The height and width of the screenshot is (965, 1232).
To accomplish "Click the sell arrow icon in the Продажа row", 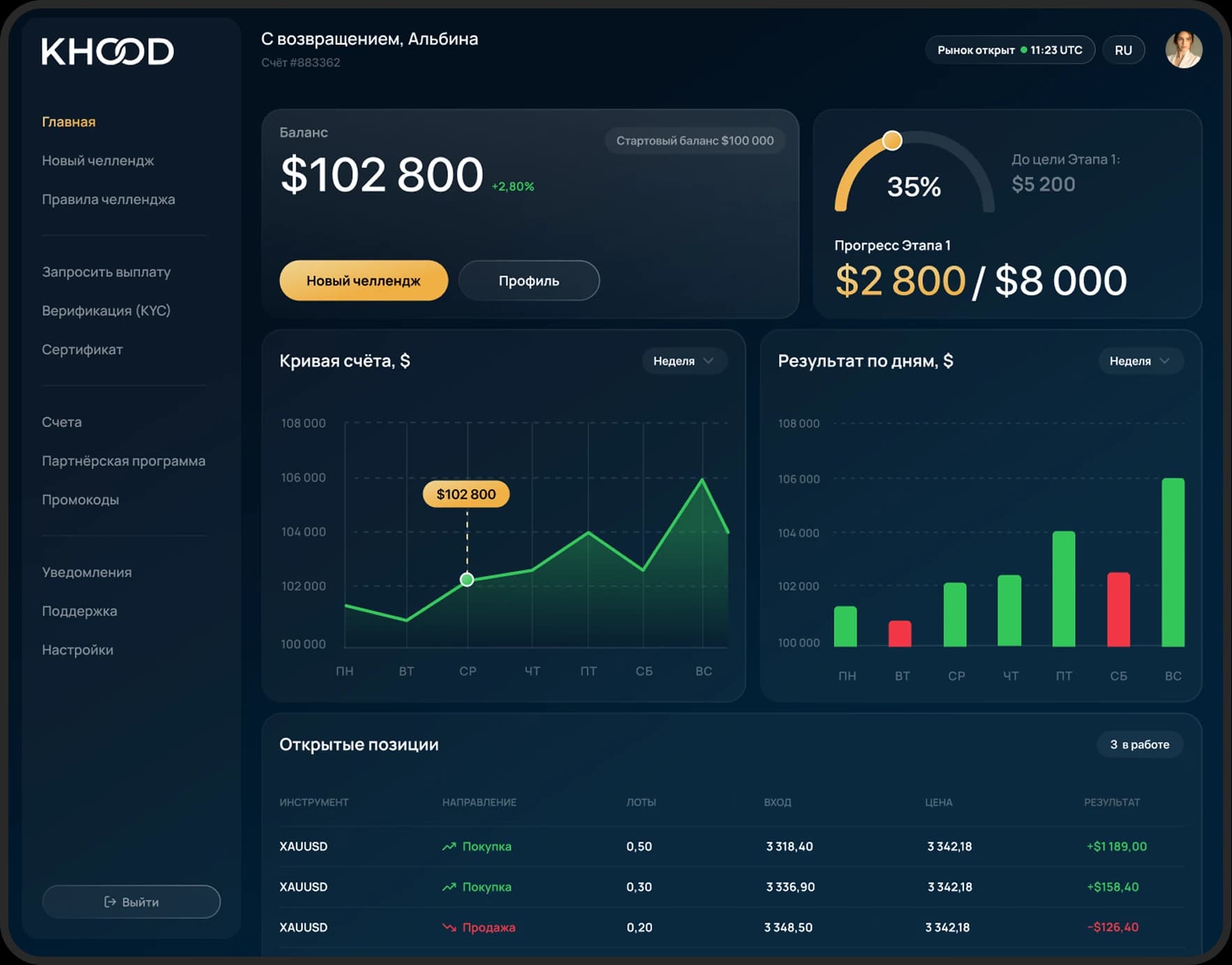I will 449,927.
